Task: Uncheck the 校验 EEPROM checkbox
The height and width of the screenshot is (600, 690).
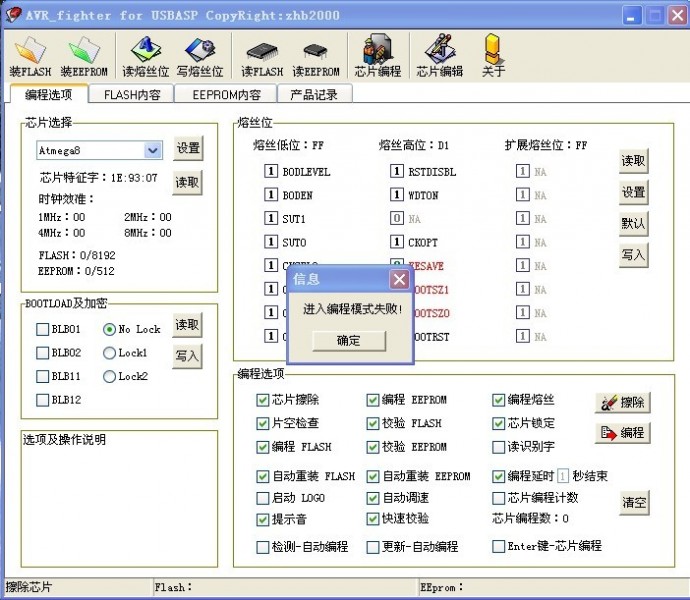Action: coord(373,447)
